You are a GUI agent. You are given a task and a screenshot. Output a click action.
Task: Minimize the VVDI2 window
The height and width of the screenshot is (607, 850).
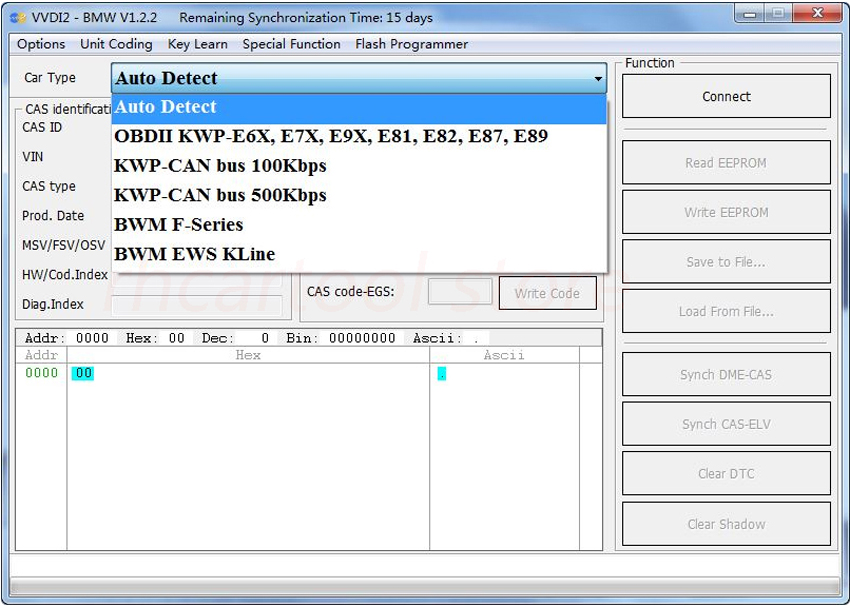750,14
